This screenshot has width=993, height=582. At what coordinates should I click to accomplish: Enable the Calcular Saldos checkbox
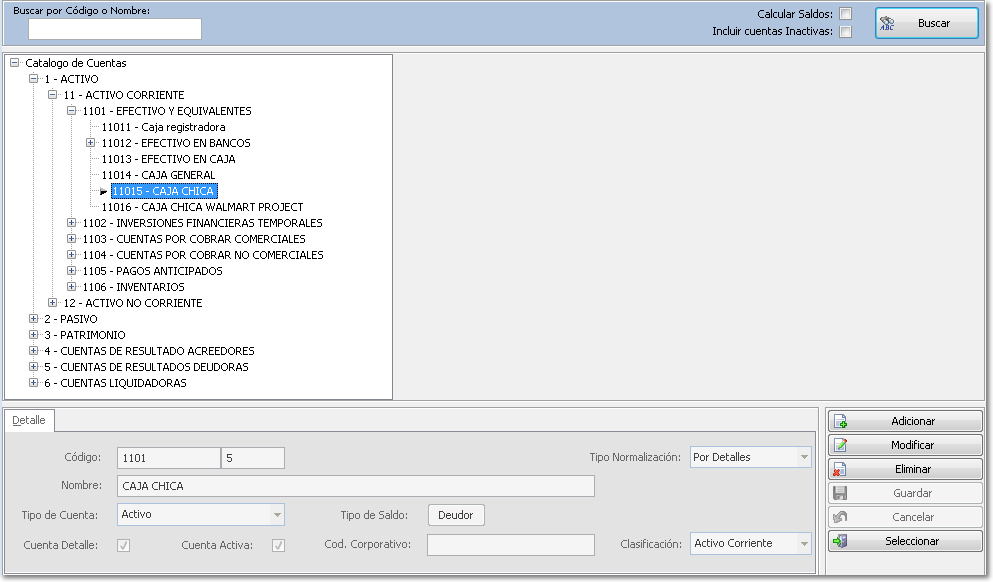[x=845, y=14]
